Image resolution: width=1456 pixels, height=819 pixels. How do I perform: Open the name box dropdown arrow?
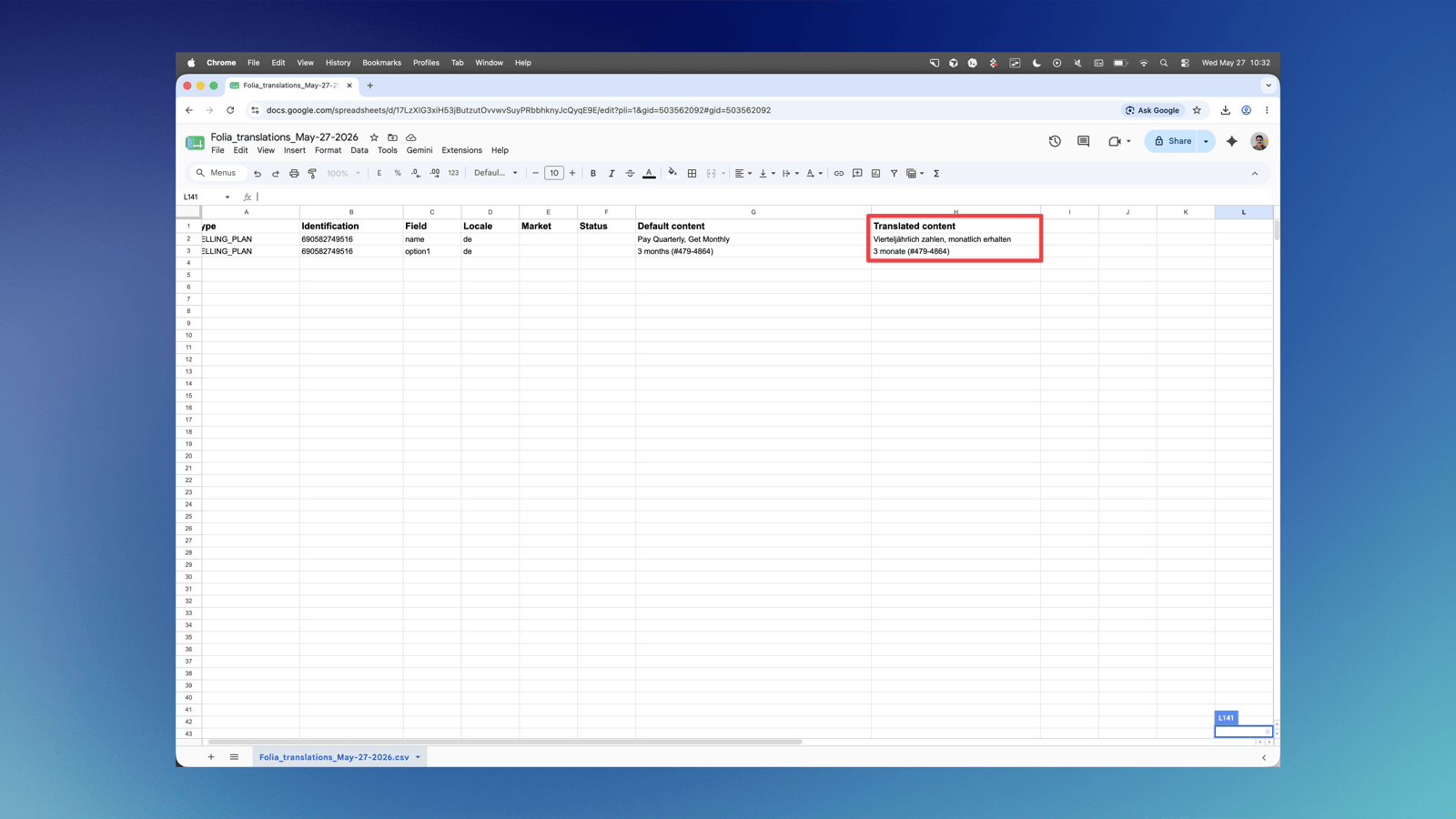coord(227,197)
